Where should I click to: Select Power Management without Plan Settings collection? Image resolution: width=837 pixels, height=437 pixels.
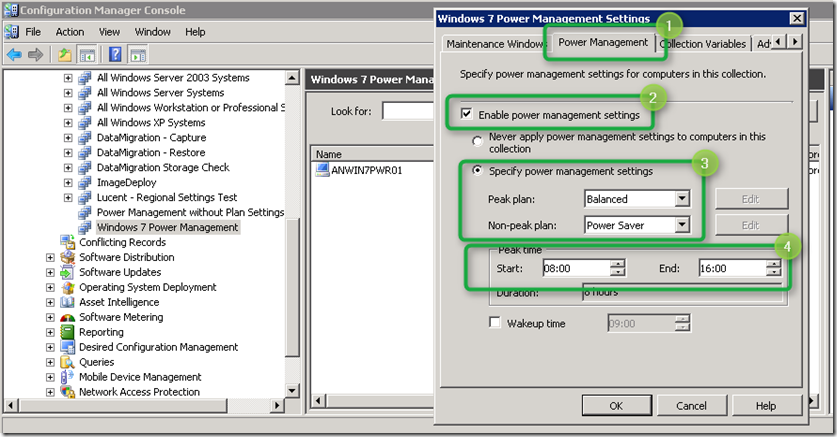click(x=190, y=212)
